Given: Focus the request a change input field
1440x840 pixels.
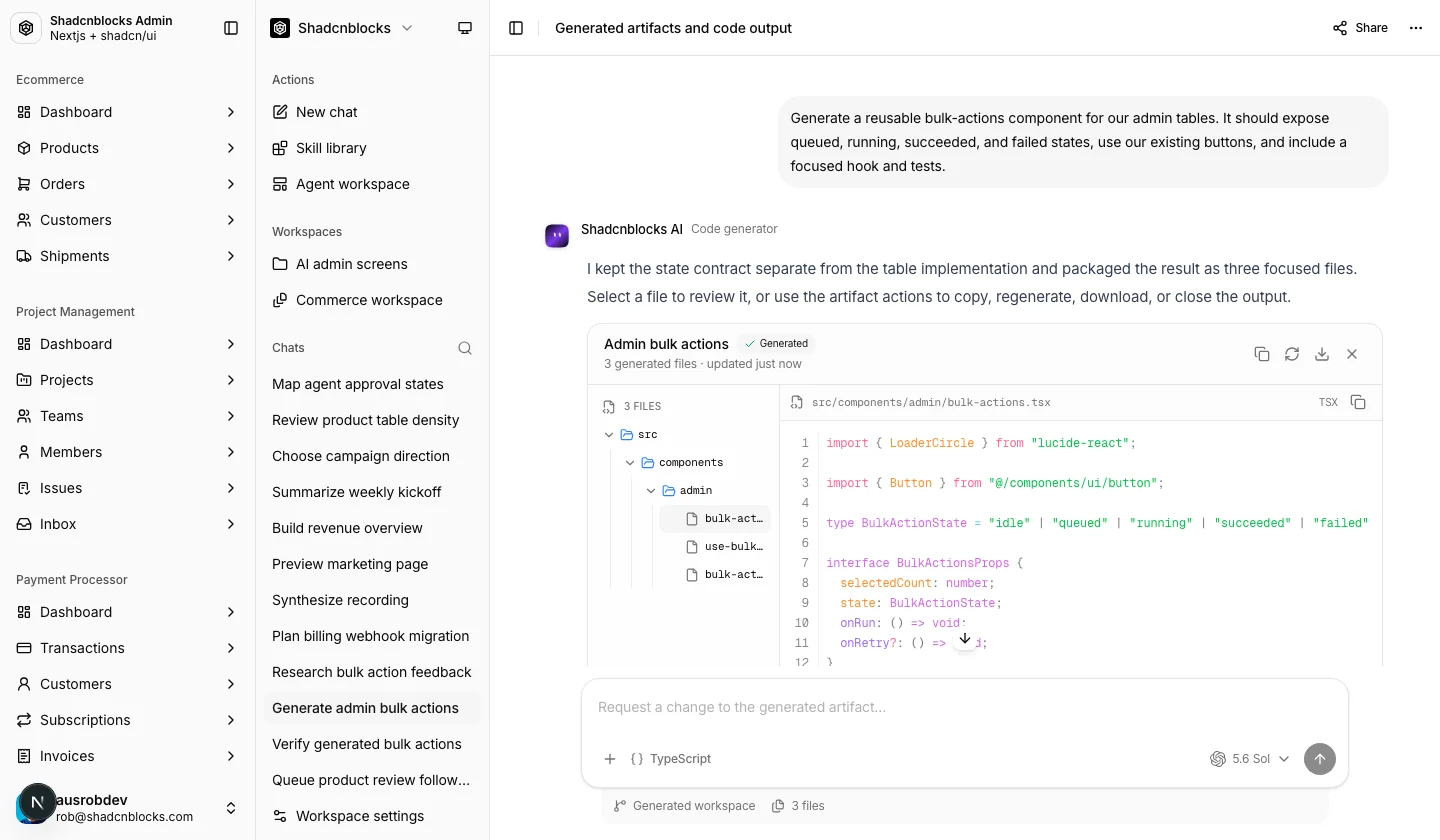Looking at the screenshot, I should (965, 707).
